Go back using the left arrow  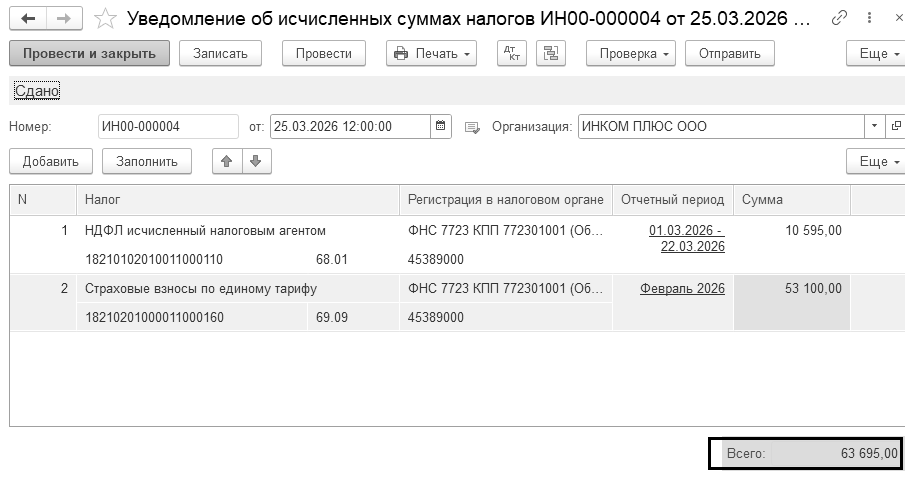[x=27, y=18]
